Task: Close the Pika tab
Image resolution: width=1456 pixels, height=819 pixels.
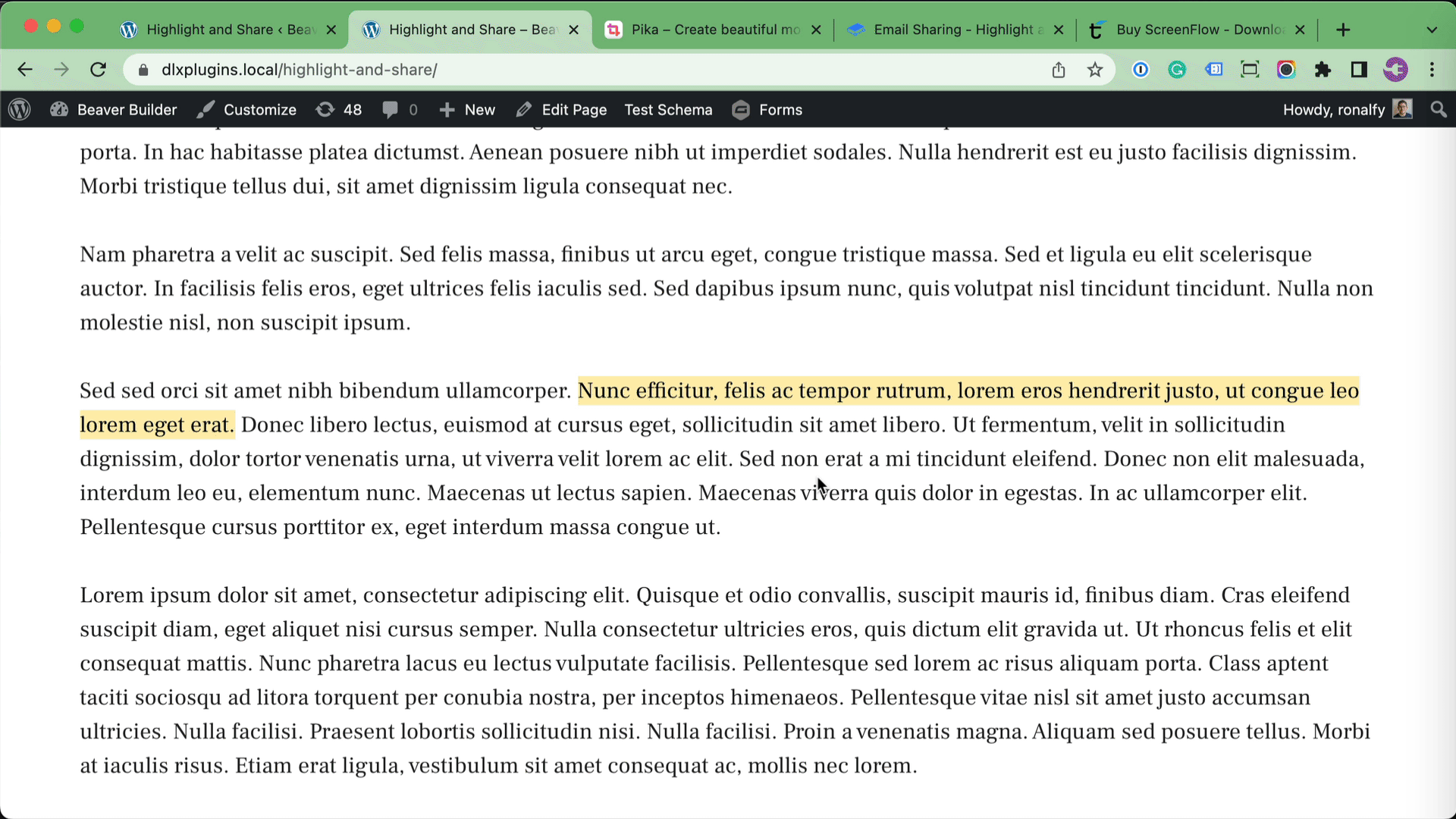Action: (x=816, y=30)
